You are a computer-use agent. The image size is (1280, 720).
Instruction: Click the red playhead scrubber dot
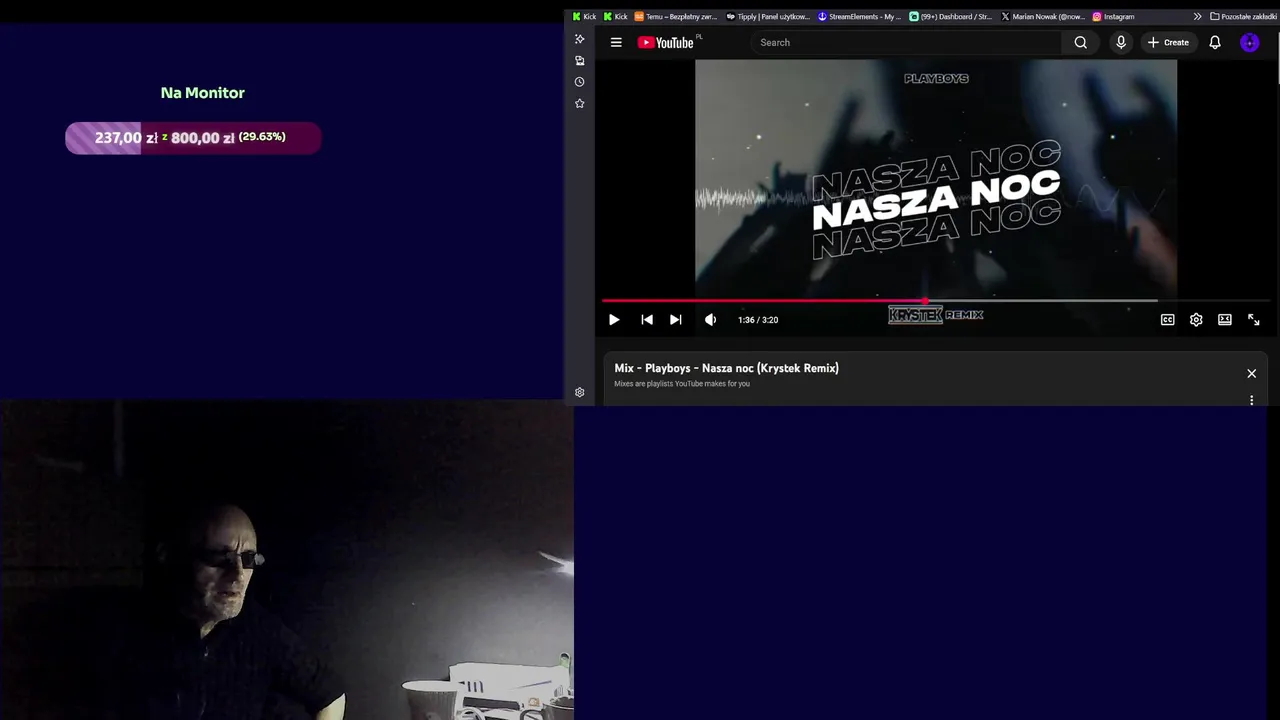[925, 300]
